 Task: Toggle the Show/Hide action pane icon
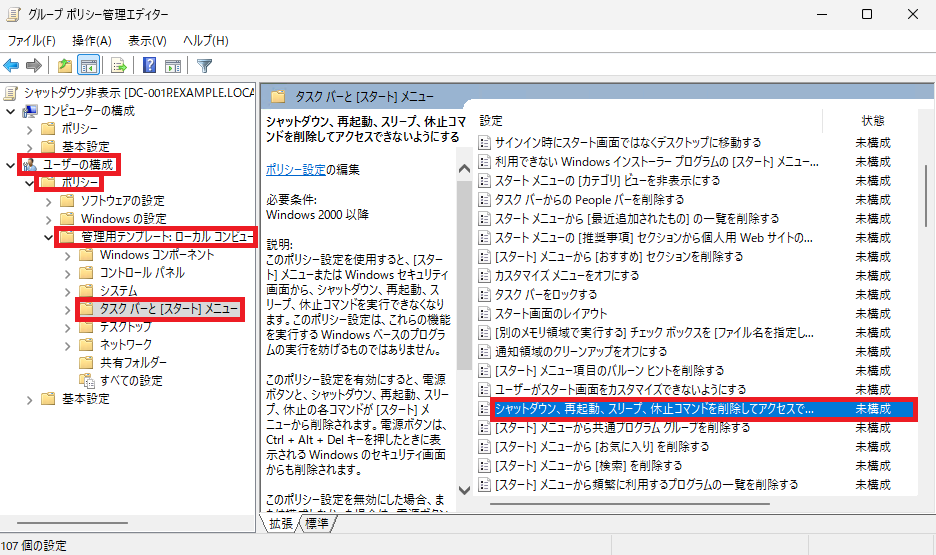tap(173, 66)
